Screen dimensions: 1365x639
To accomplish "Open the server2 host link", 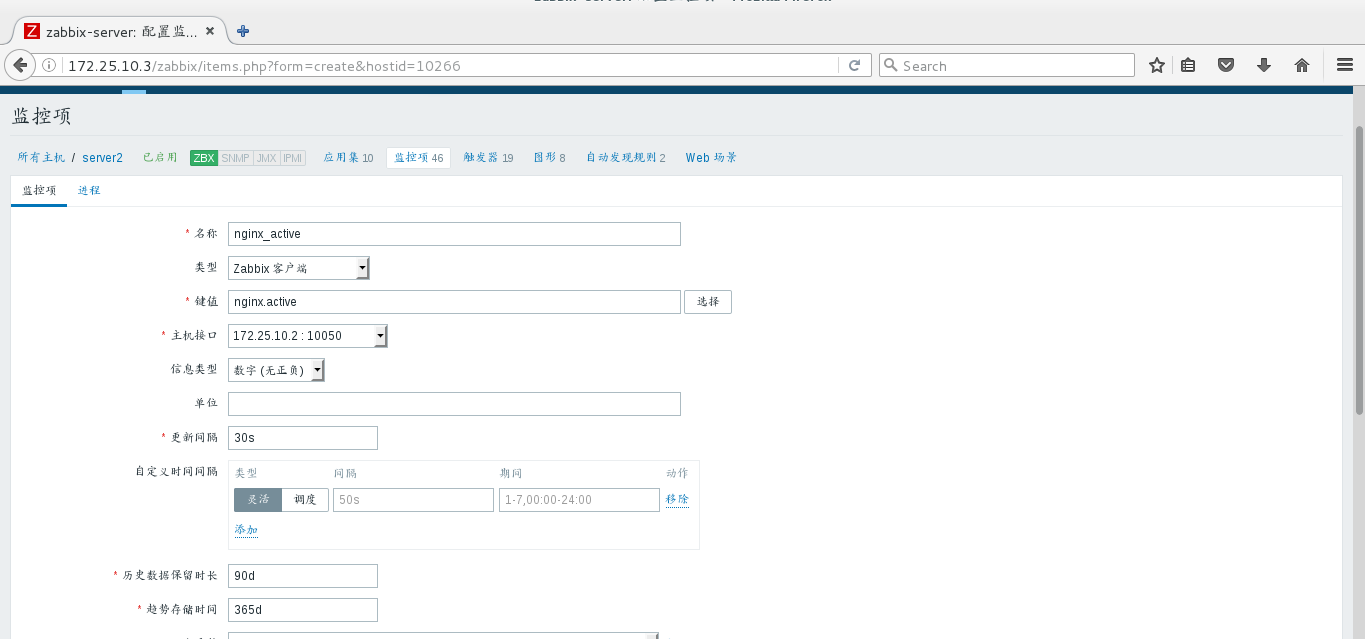I will (x=102, y=158).
